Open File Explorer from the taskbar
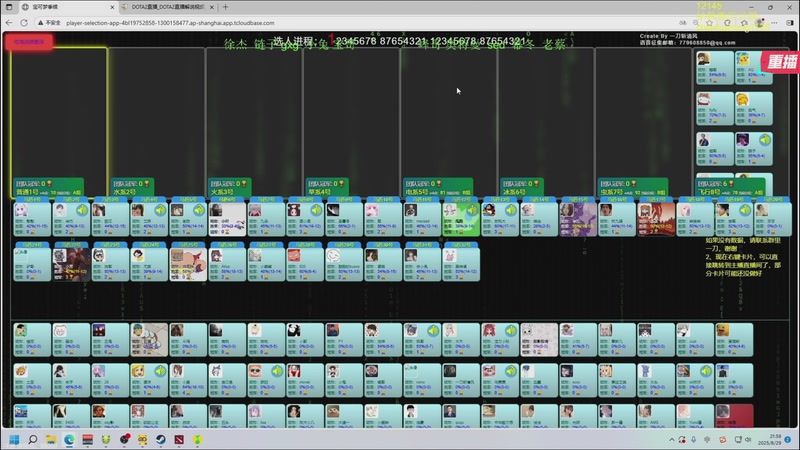The height and width of the screenshot is (450, 800). tap(51, 439)
